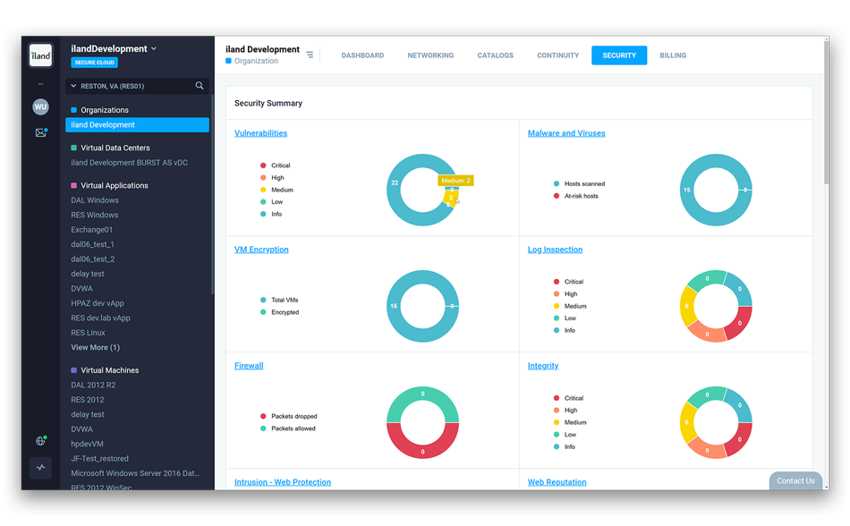This screenshot has width=850, height=526.
Task: Open the Log Inspection link
Action: click(x=555, y=249)
